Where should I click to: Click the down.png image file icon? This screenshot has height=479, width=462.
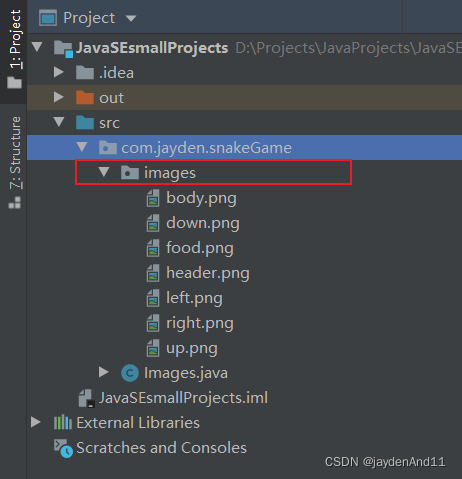pos(153,223)
